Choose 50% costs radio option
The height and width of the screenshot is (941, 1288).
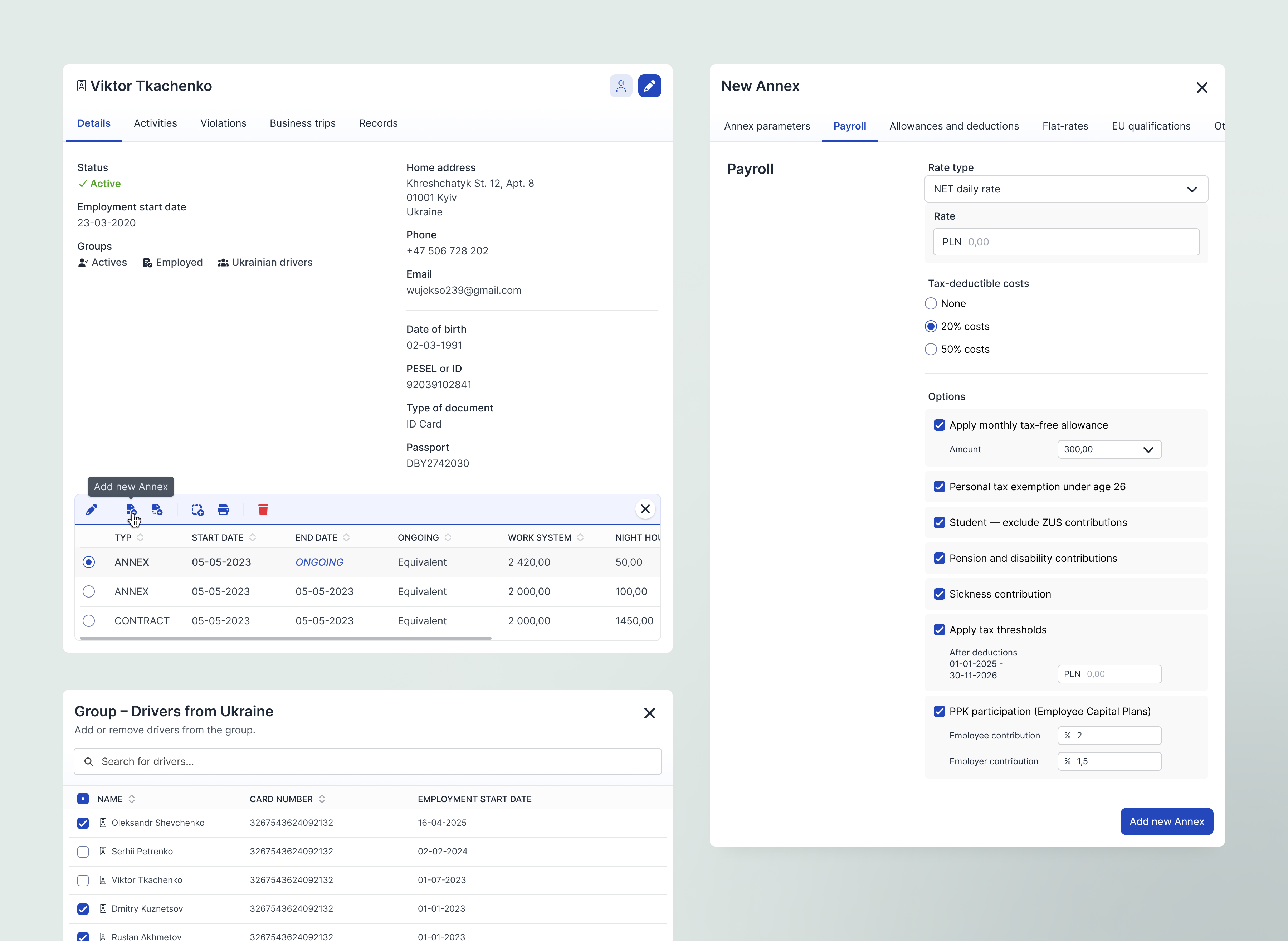931,349
